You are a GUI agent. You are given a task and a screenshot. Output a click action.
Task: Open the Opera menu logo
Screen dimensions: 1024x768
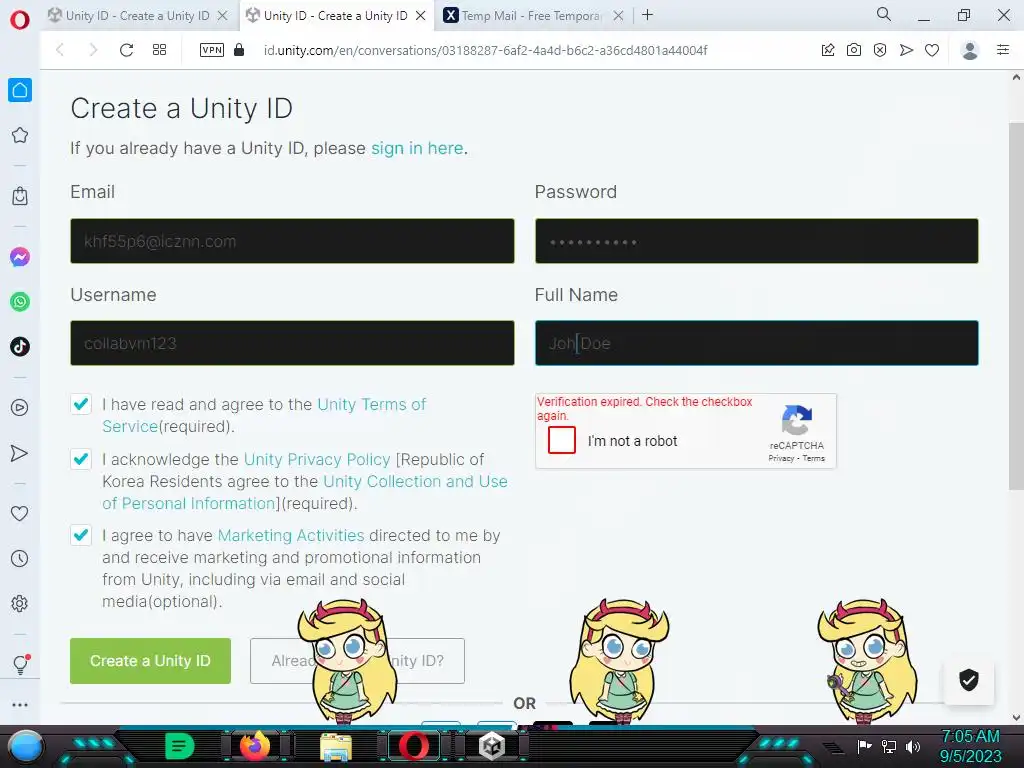coord(20,20)
